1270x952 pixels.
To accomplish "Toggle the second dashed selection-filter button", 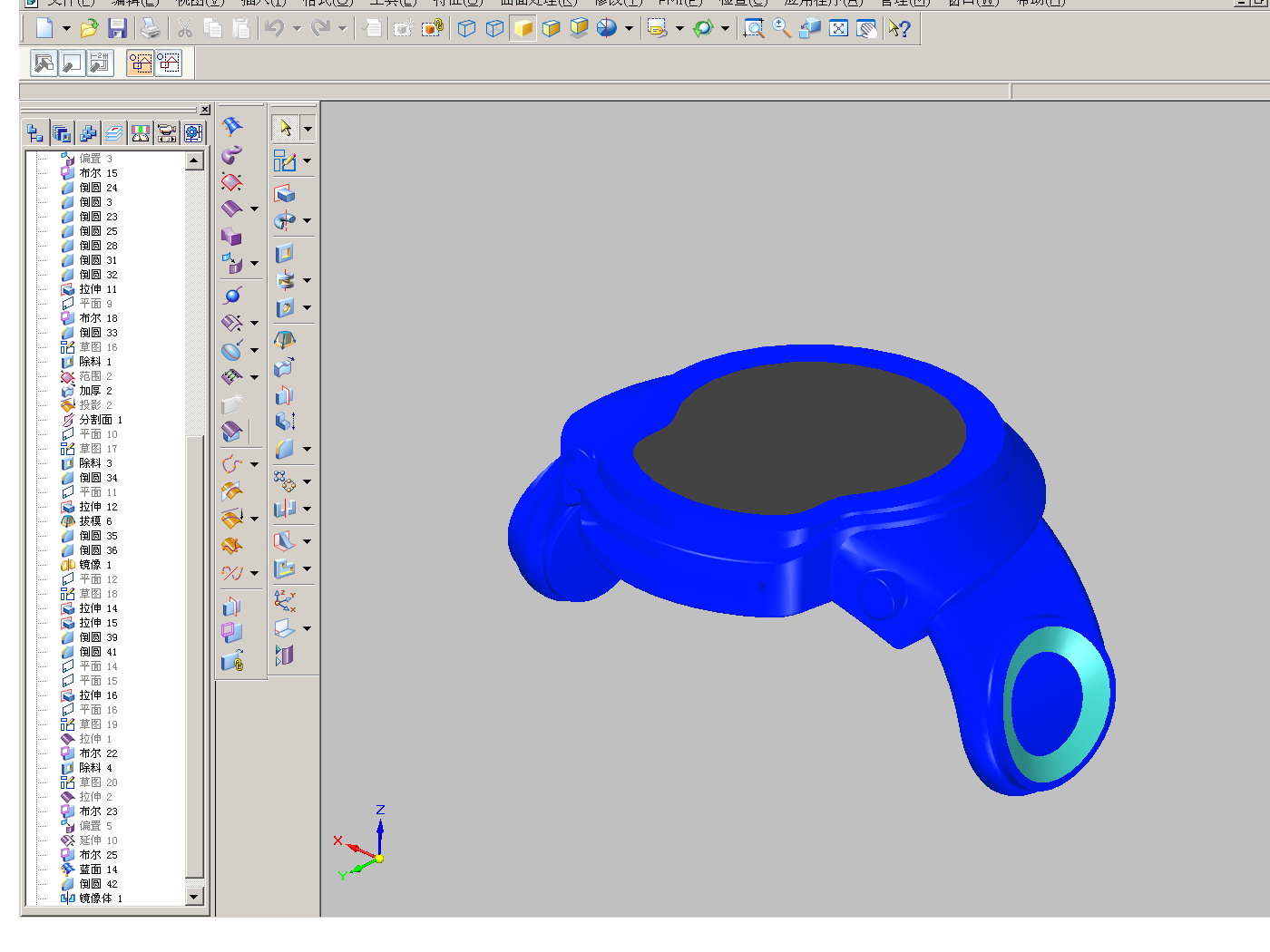I will pos(169,63).
